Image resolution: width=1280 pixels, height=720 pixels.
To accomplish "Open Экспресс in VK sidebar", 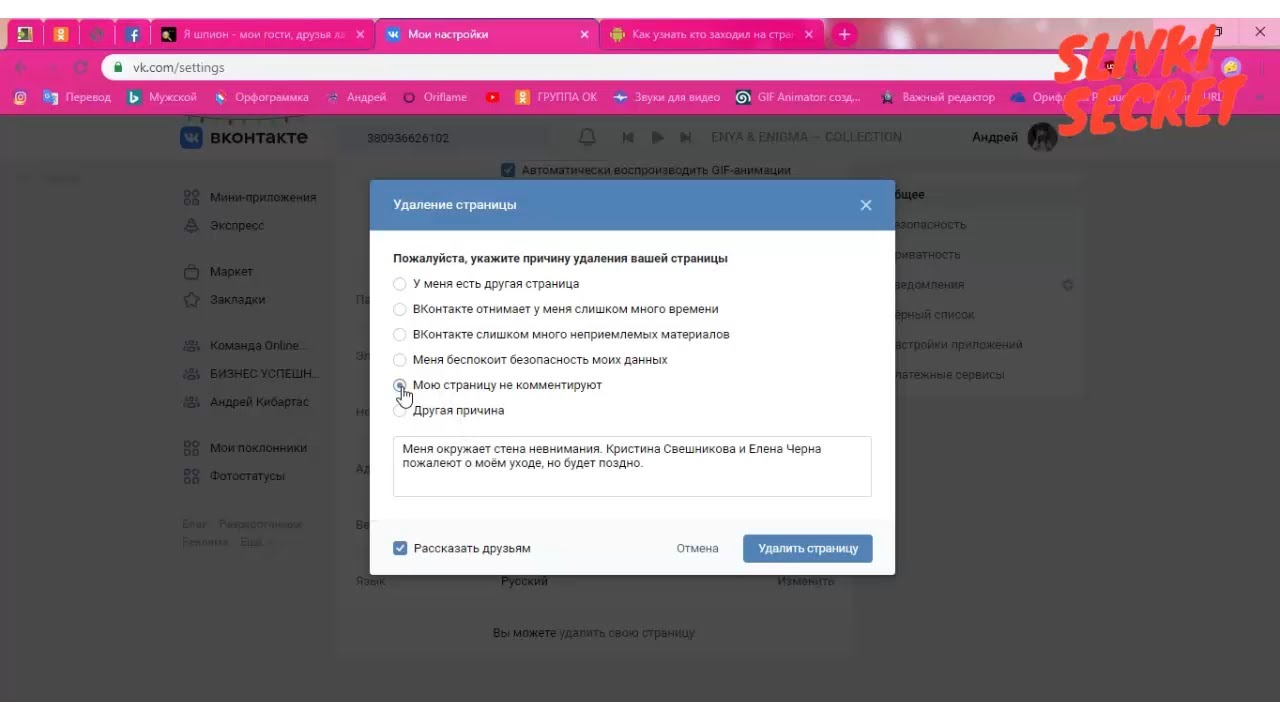I will [224, 225].
